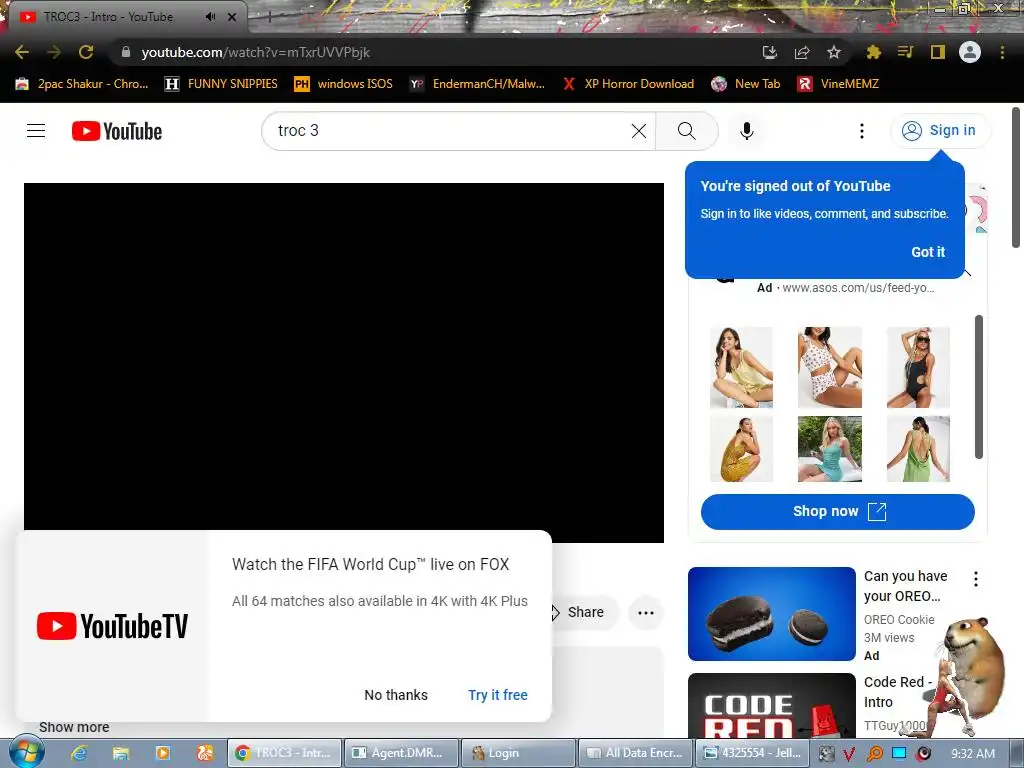
Task: Open more actions ellipsis under video
Action: [645, 613]
